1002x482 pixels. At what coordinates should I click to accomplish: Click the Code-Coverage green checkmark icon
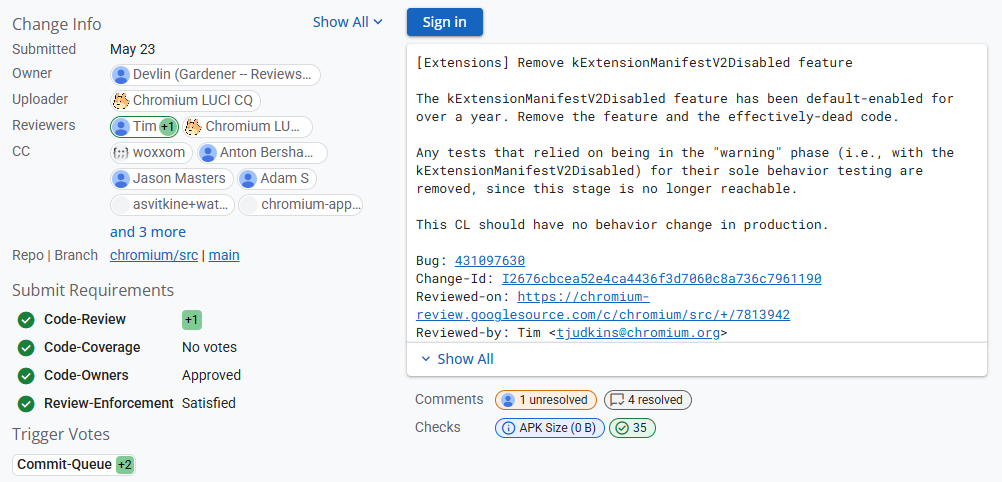coord(26,348)
